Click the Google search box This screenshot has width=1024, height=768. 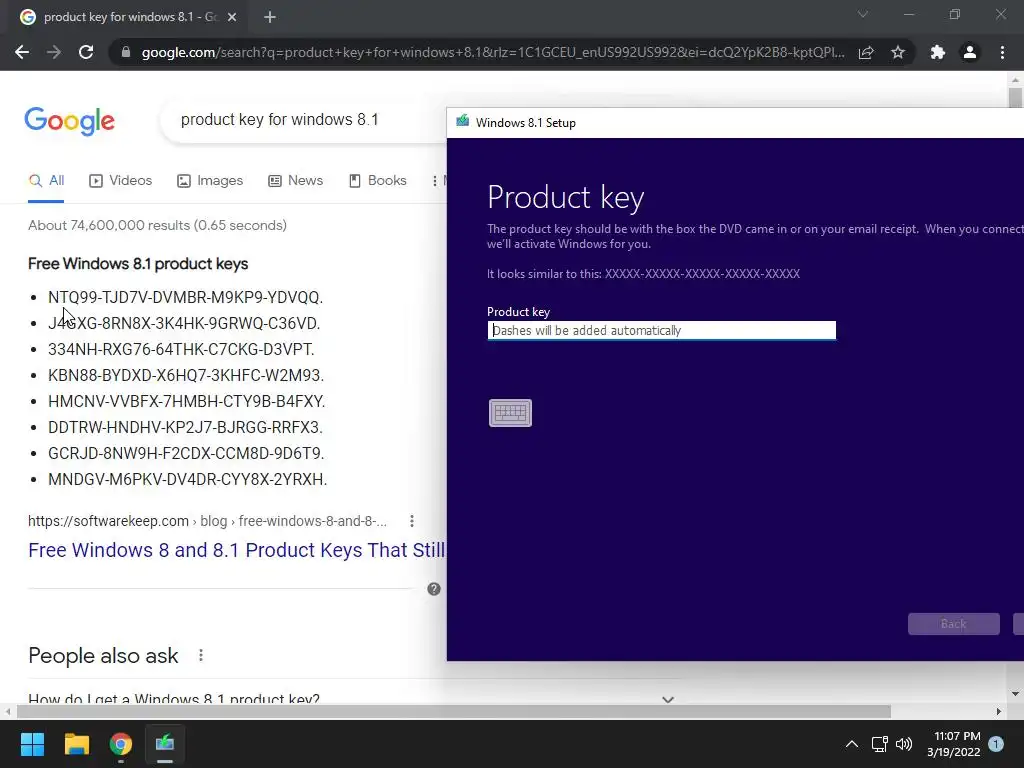coord(304,120)
